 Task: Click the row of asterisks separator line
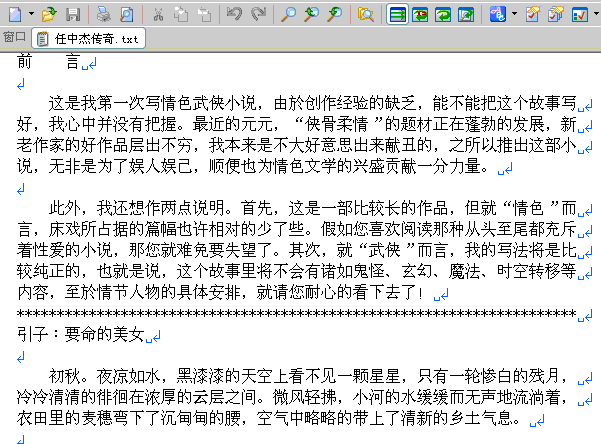(297, 314)
